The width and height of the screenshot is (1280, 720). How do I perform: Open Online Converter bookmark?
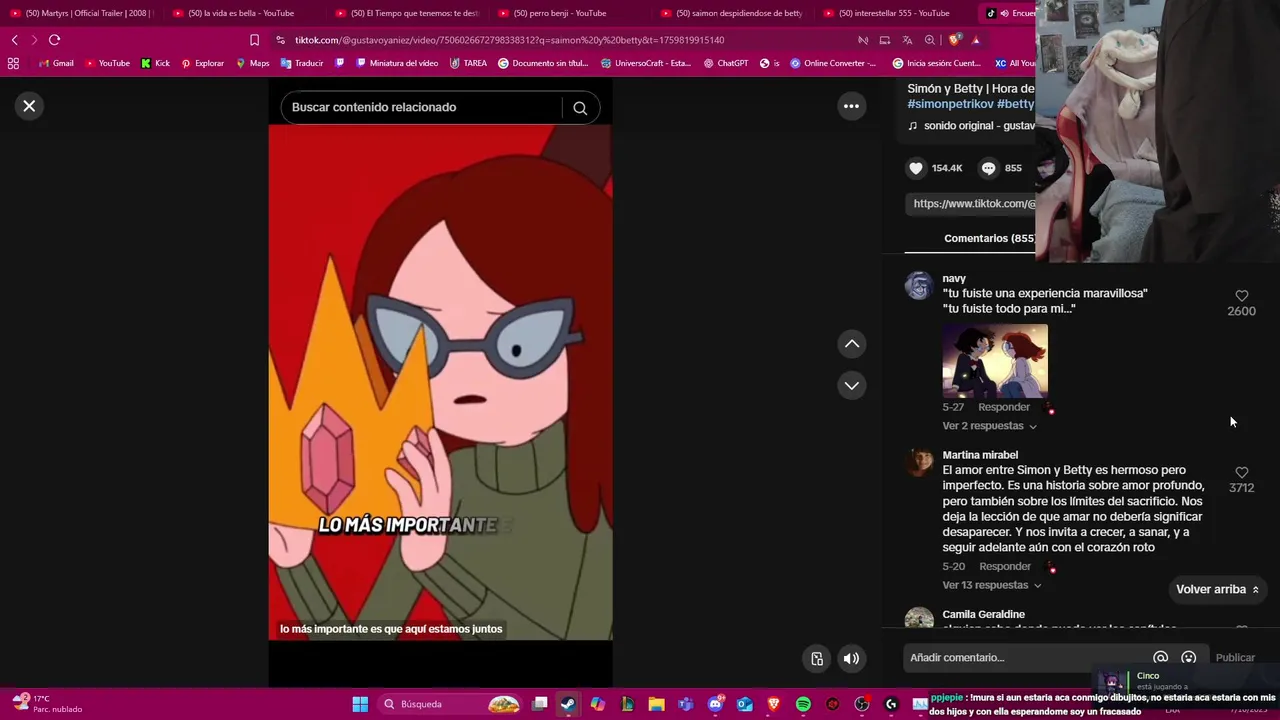pos(833,63)
